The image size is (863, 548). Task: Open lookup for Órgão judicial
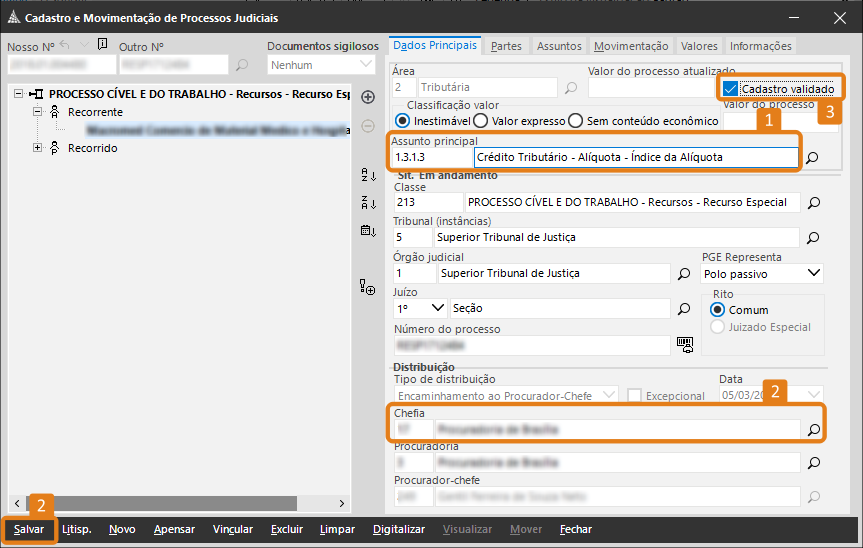pos(685,273)
